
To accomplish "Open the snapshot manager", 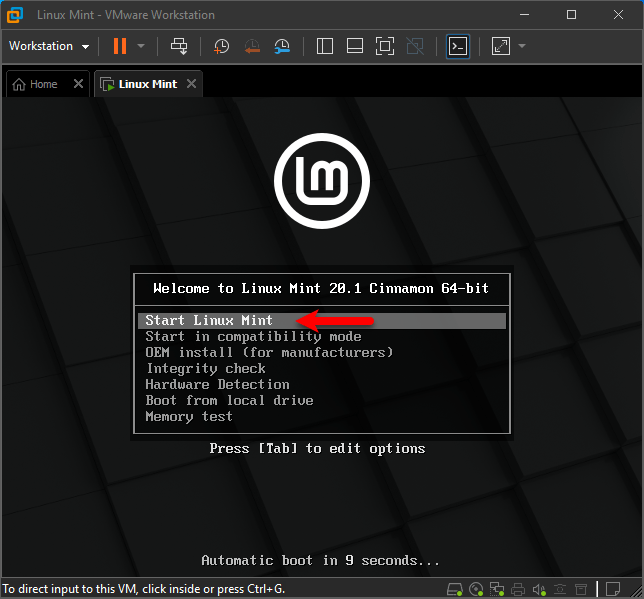I will click(x=282, y=46).
